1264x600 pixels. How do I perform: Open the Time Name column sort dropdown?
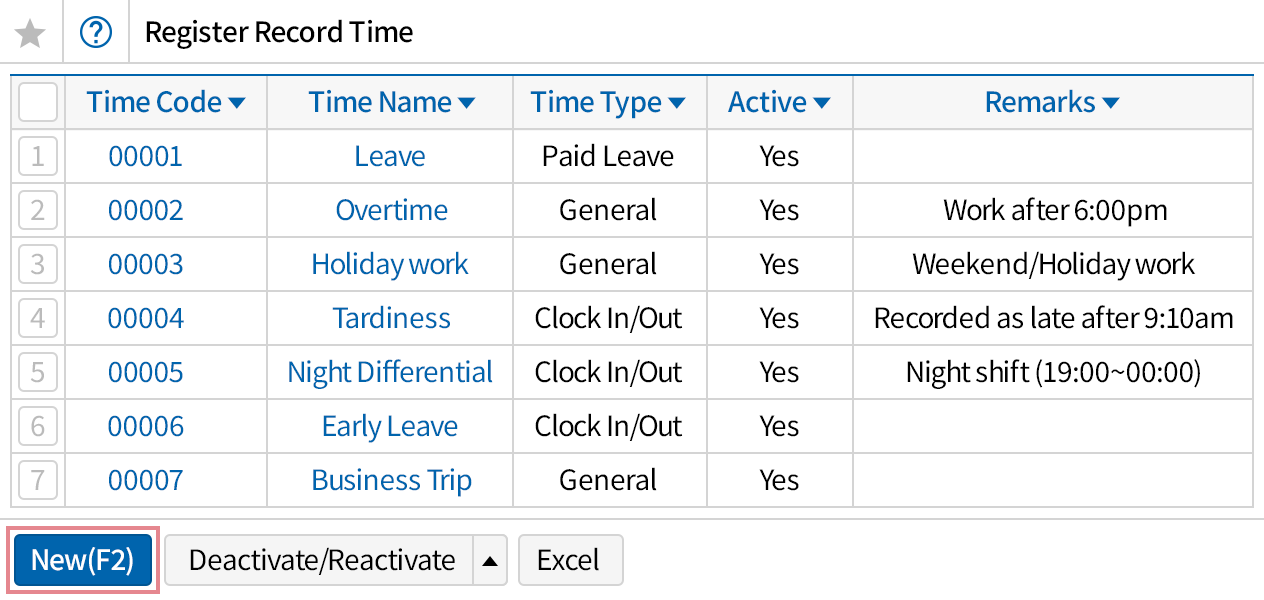tap(466, 103)
